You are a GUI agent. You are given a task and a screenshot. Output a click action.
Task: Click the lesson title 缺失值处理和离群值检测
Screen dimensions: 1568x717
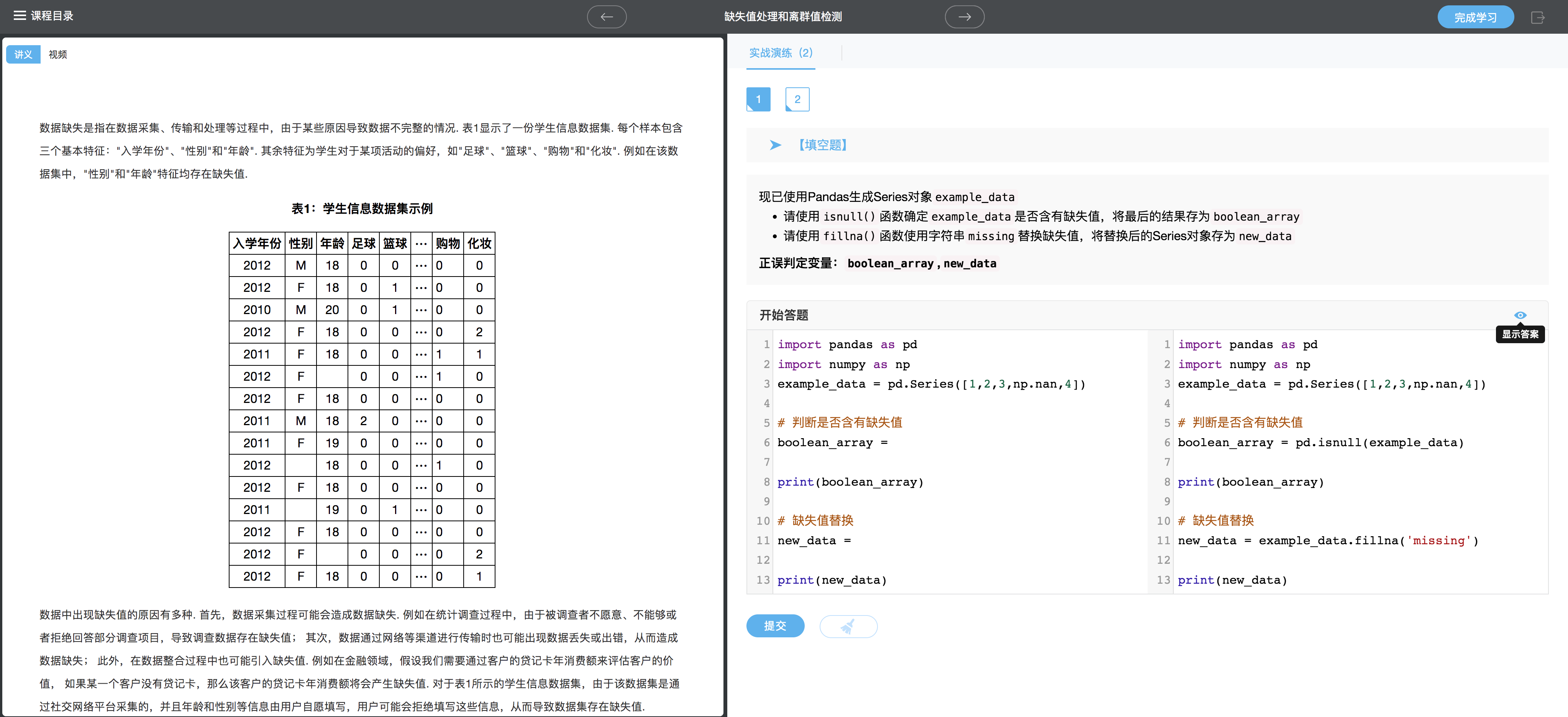(783, 16)
